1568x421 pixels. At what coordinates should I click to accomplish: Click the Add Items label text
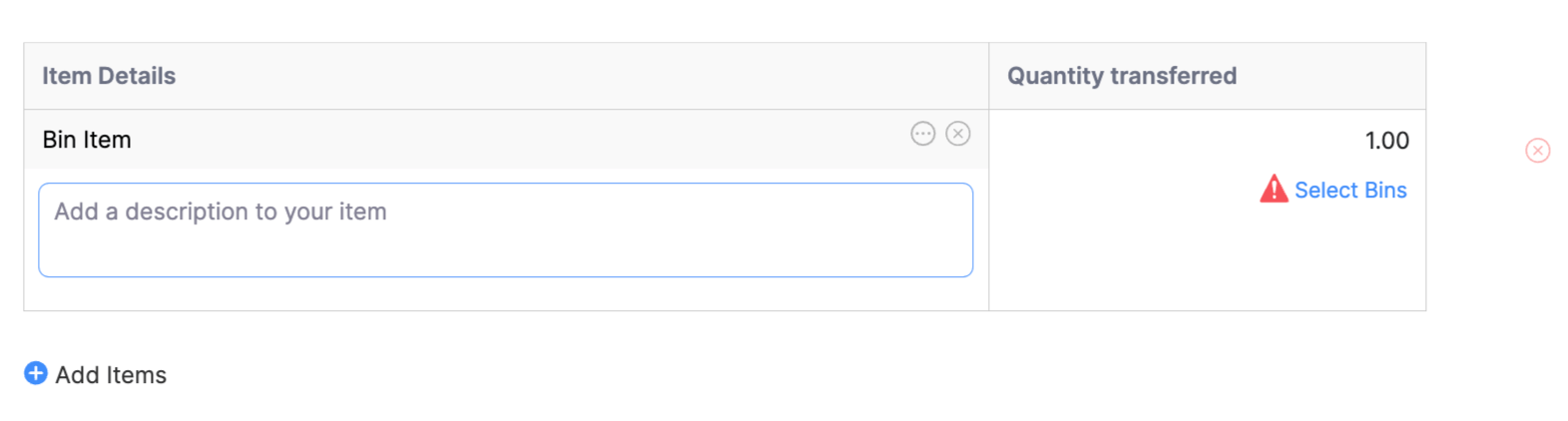click(111, 375)
